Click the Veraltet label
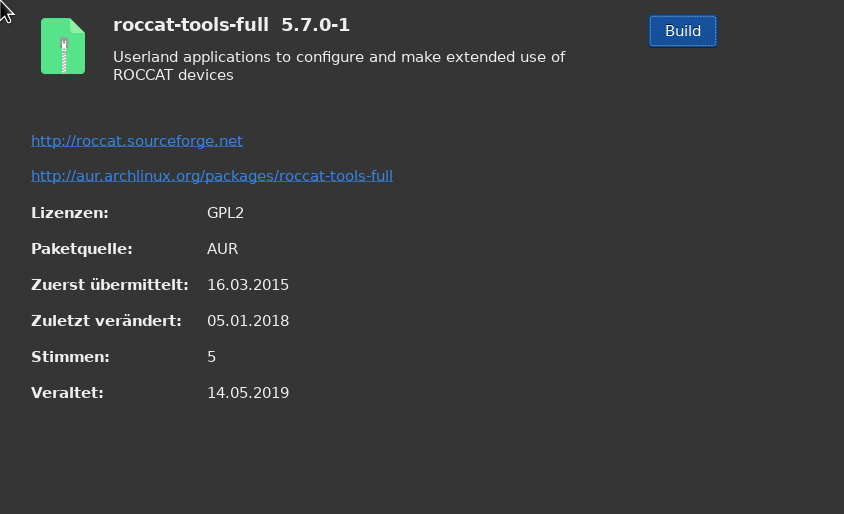 [x=67, y=393]
